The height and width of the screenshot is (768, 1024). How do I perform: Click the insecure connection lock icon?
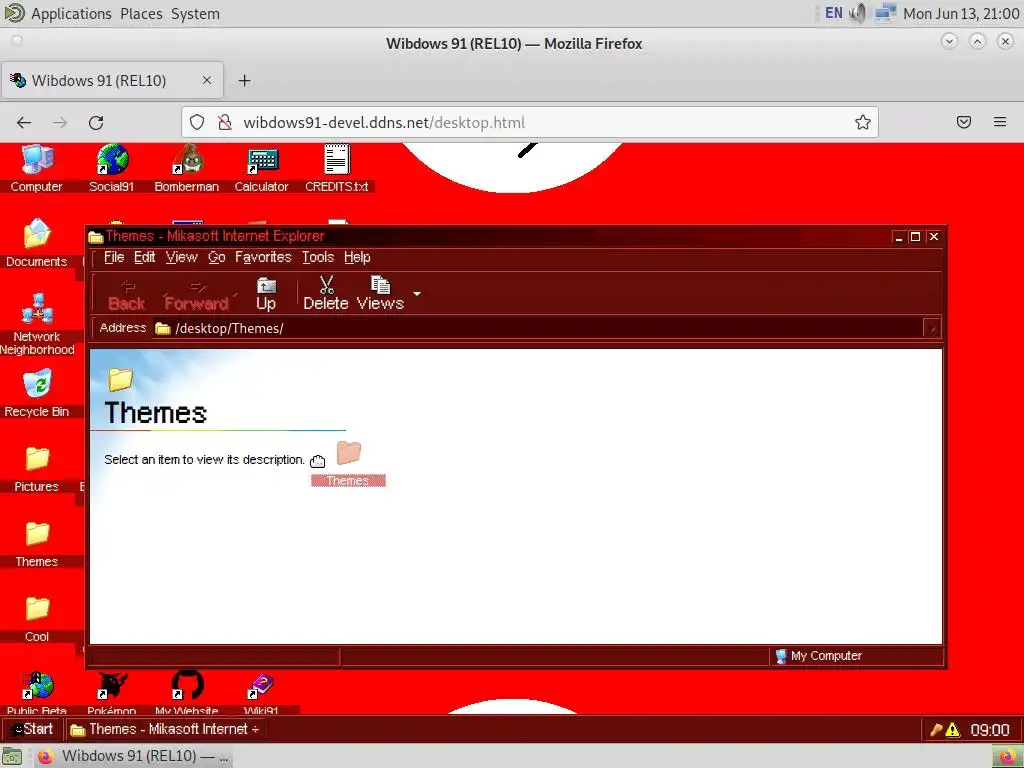click(225, 123)
